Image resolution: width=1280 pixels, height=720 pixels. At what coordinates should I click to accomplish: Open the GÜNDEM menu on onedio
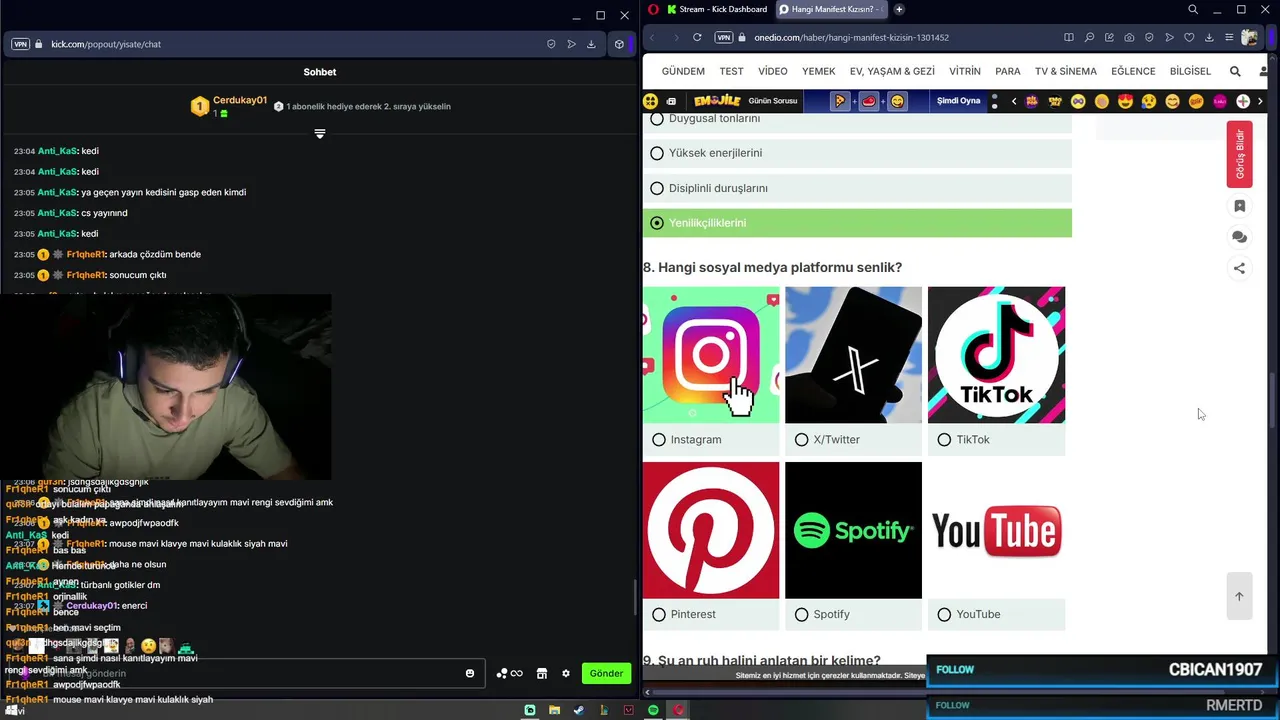(683, 71)
